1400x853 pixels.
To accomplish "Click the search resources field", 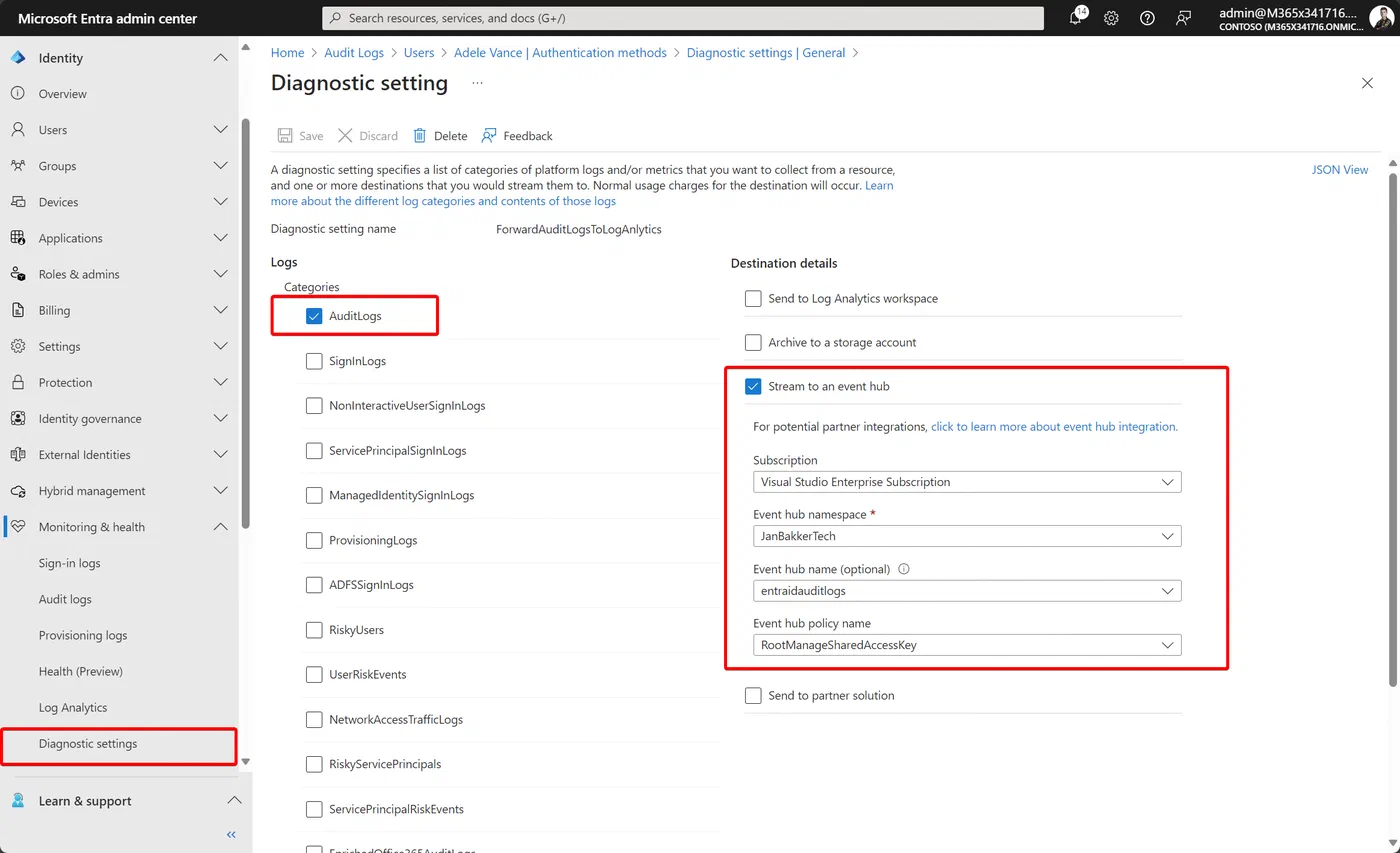I will pos(683,18).
